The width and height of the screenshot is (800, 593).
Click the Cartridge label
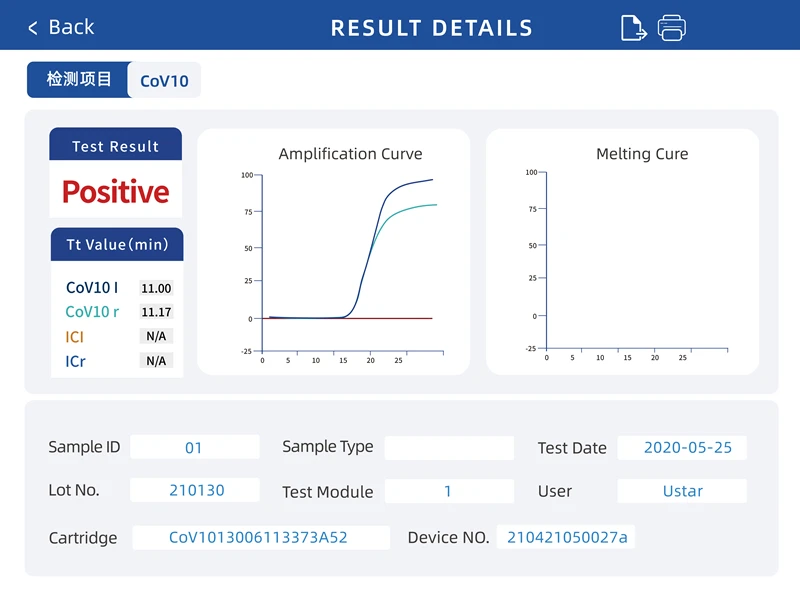pyautogui.click(x=83, y=538)
